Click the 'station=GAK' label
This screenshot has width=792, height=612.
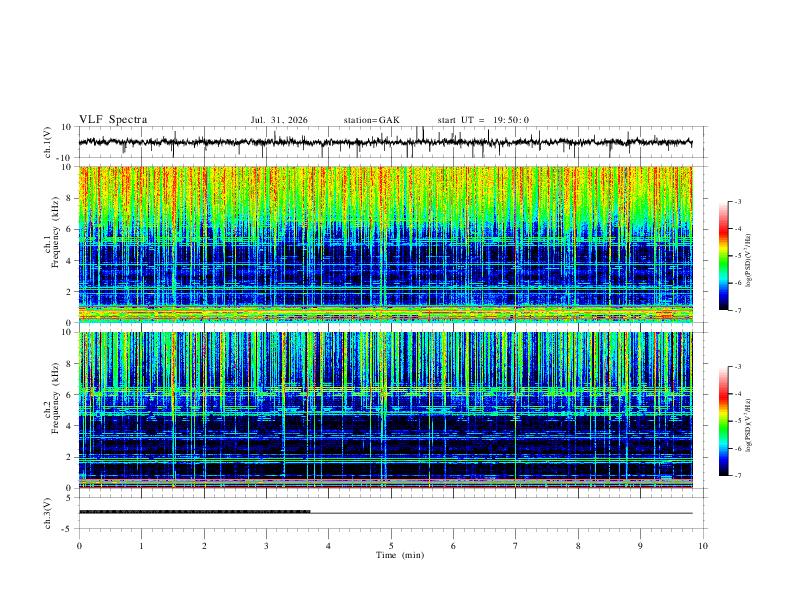(x=371, y=120)
